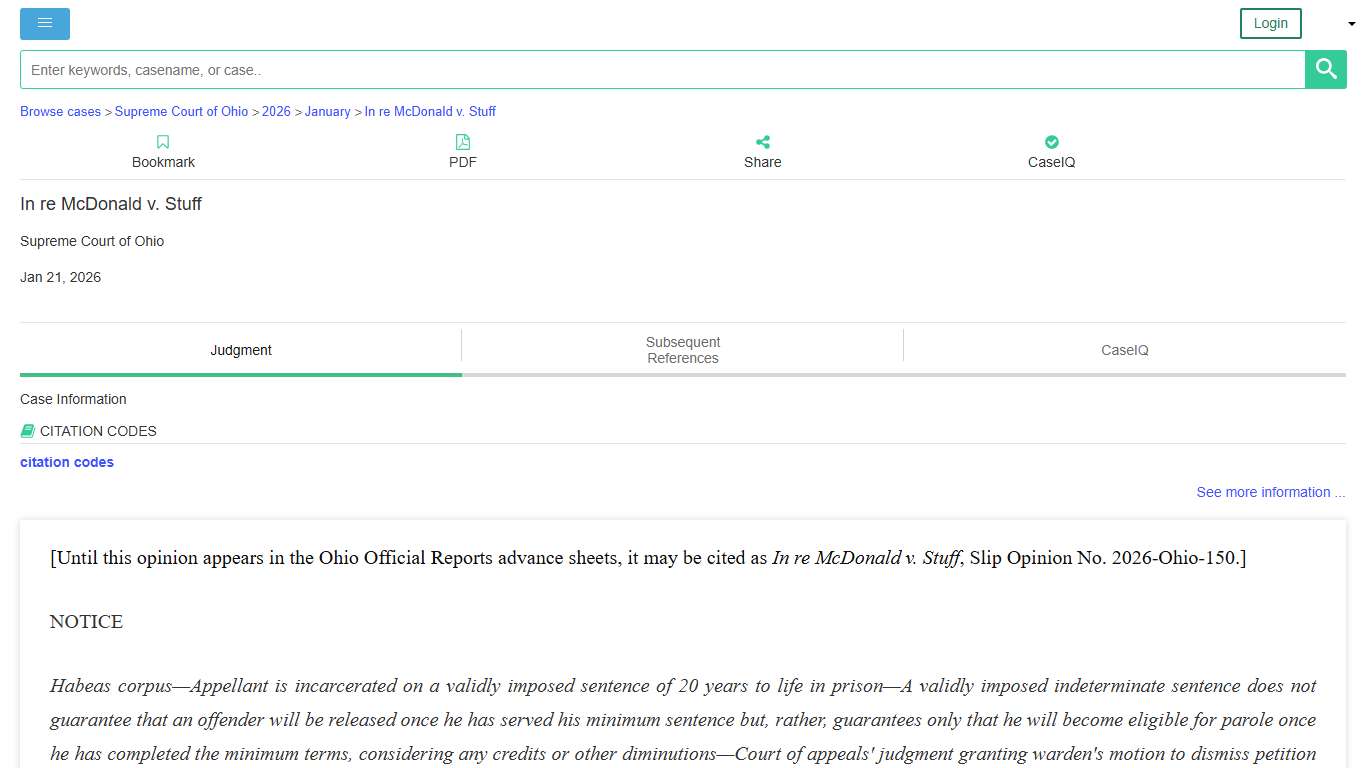Click the book icon beside CITATION CODES
This screenshot has height=768, width=1366.
[28, 430]
